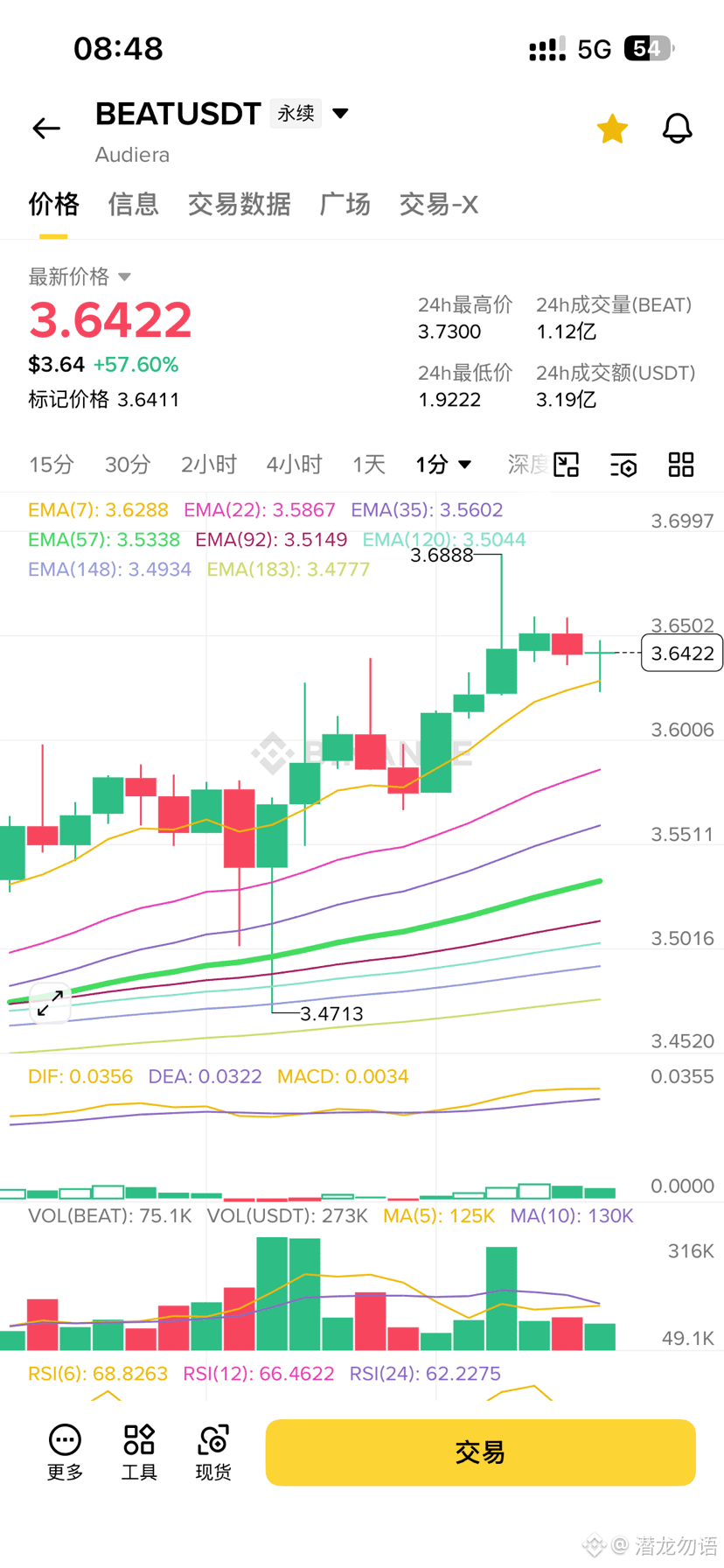Click the 标记价格 3.6411 mark price

point(104,400)
